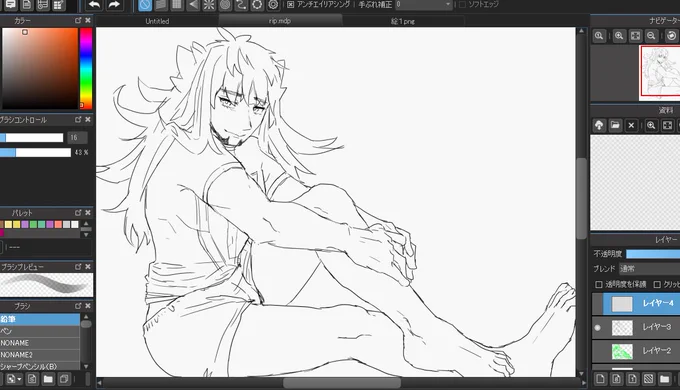The width and height of the screenshot is (680, 390).
Task: Click the Navigator 100% zoom icon
Action: [x=599, y=36]
